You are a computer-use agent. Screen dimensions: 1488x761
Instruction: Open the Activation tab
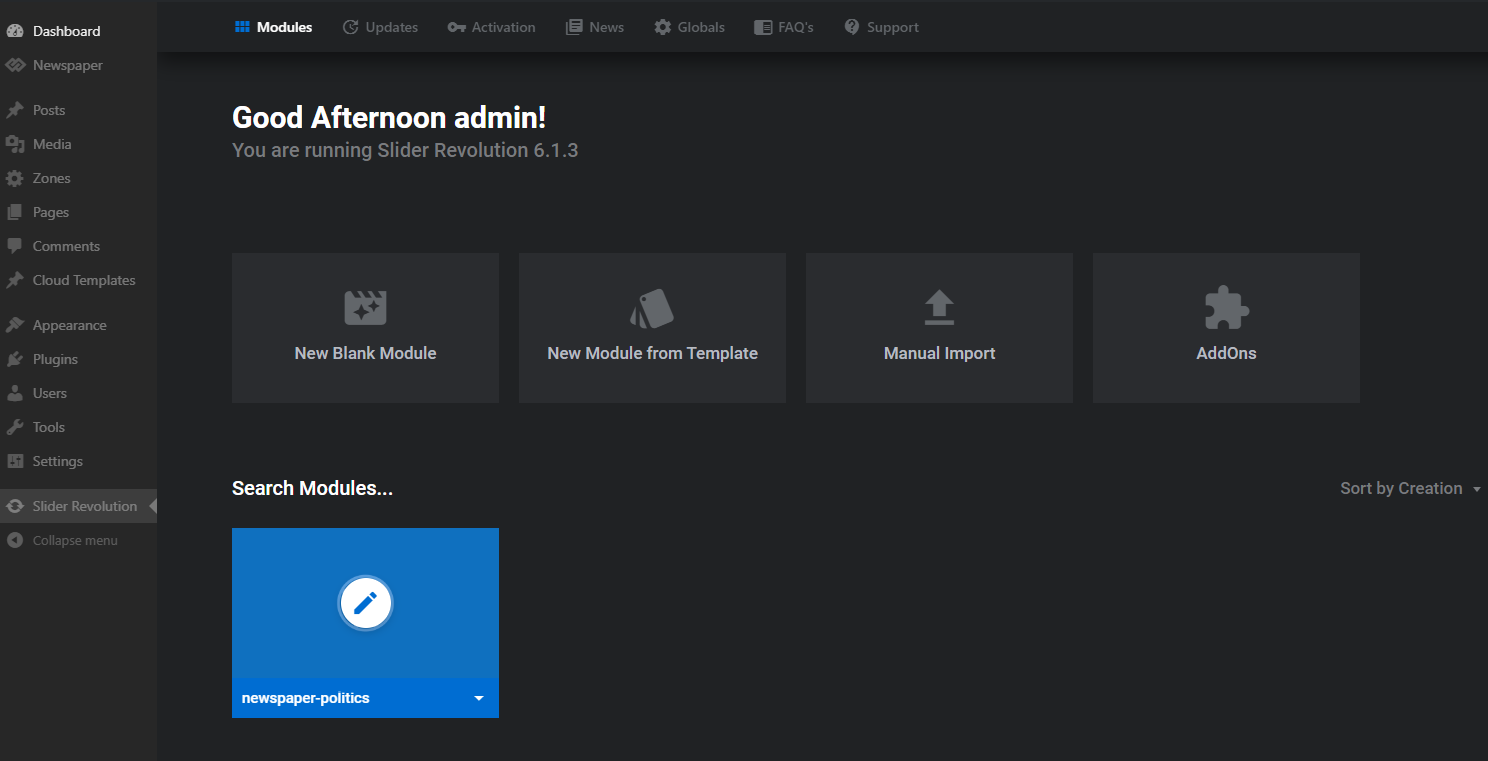tap(491, 27)
